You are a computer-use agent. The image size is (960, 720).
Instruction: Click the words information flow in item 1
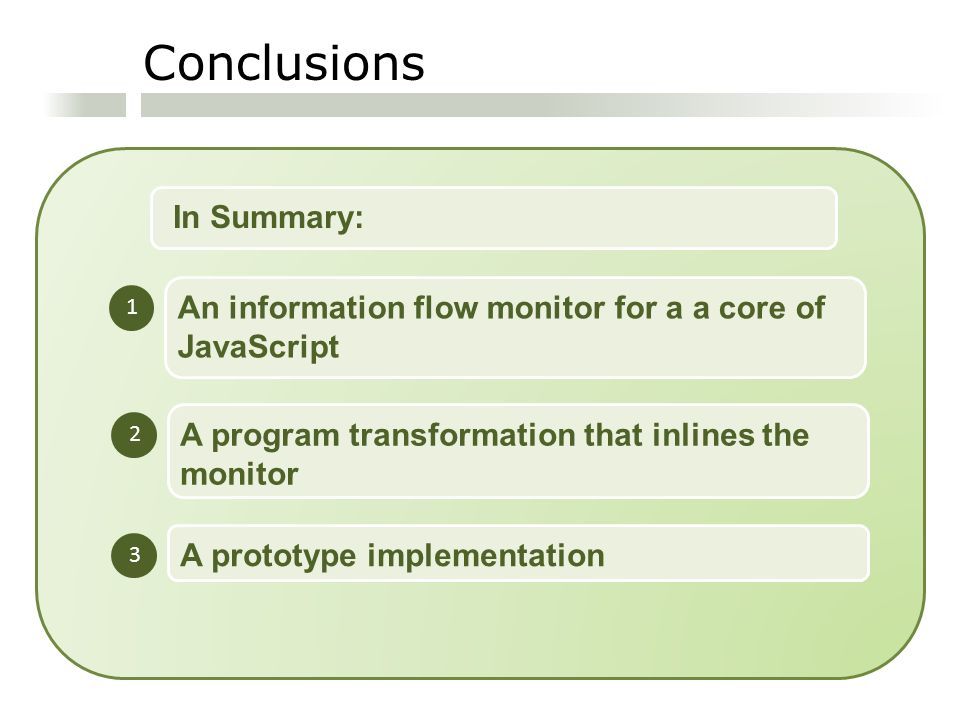tap(353, 308)
